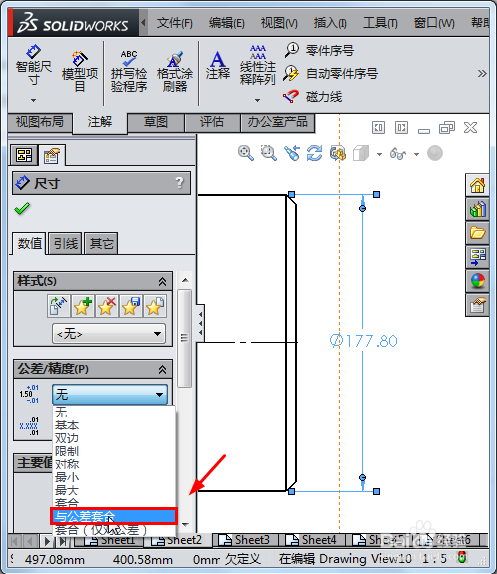Click next sheet navigation arrow
497x574 pixels.
tap(47, 541)
